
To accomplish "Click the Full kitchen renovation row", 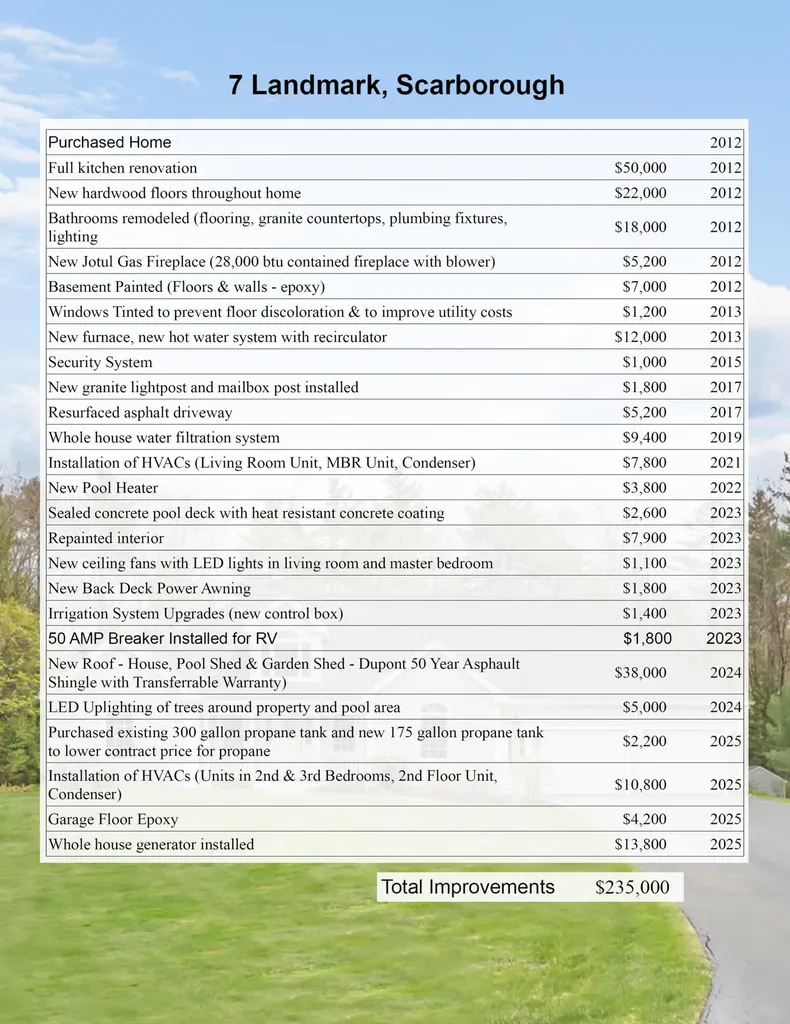I will coord(395,168).
